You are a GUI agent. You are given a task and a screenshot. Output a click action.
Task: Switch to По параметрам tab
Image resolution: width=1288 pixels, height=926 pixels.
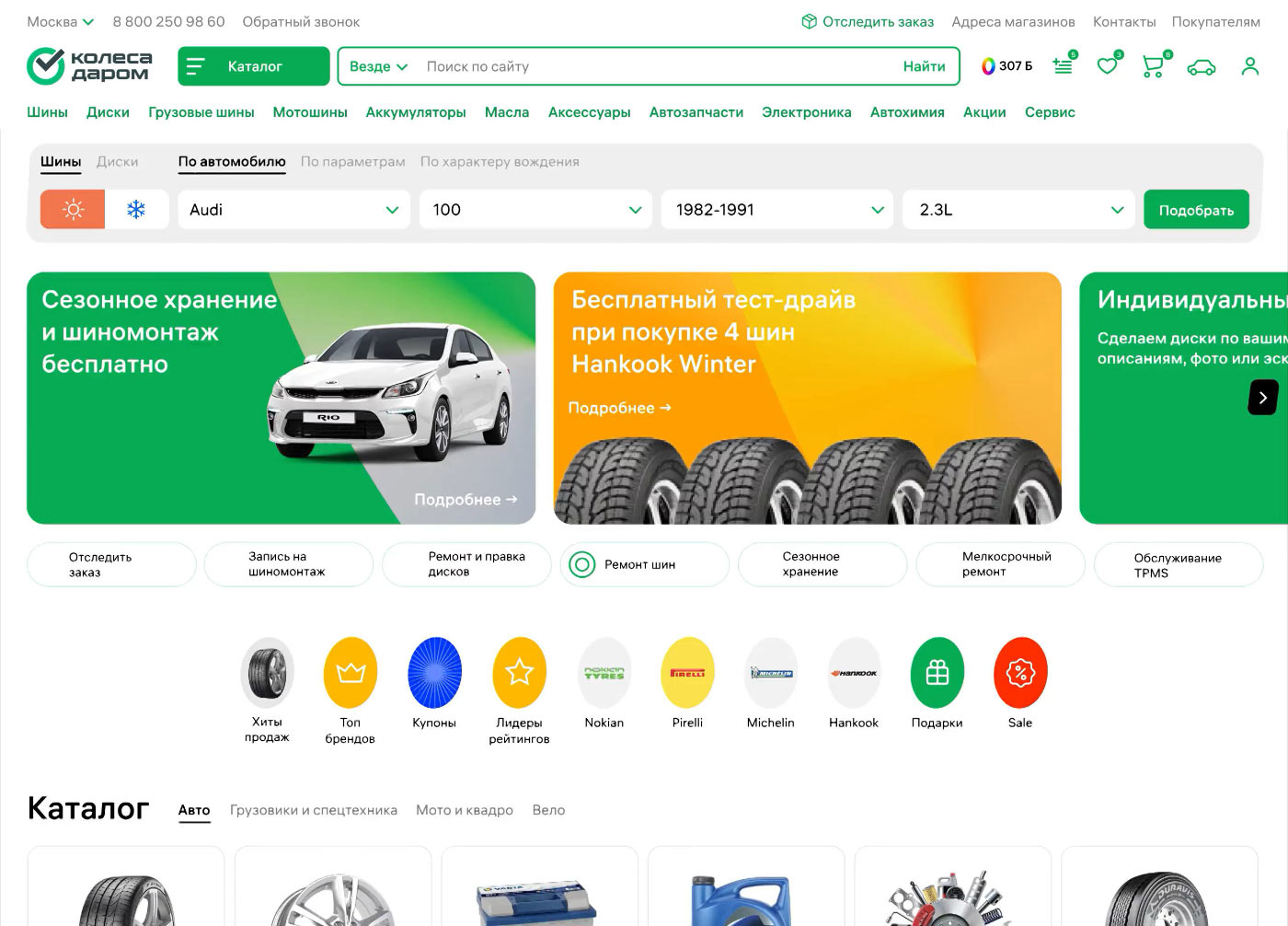(352, 162)
